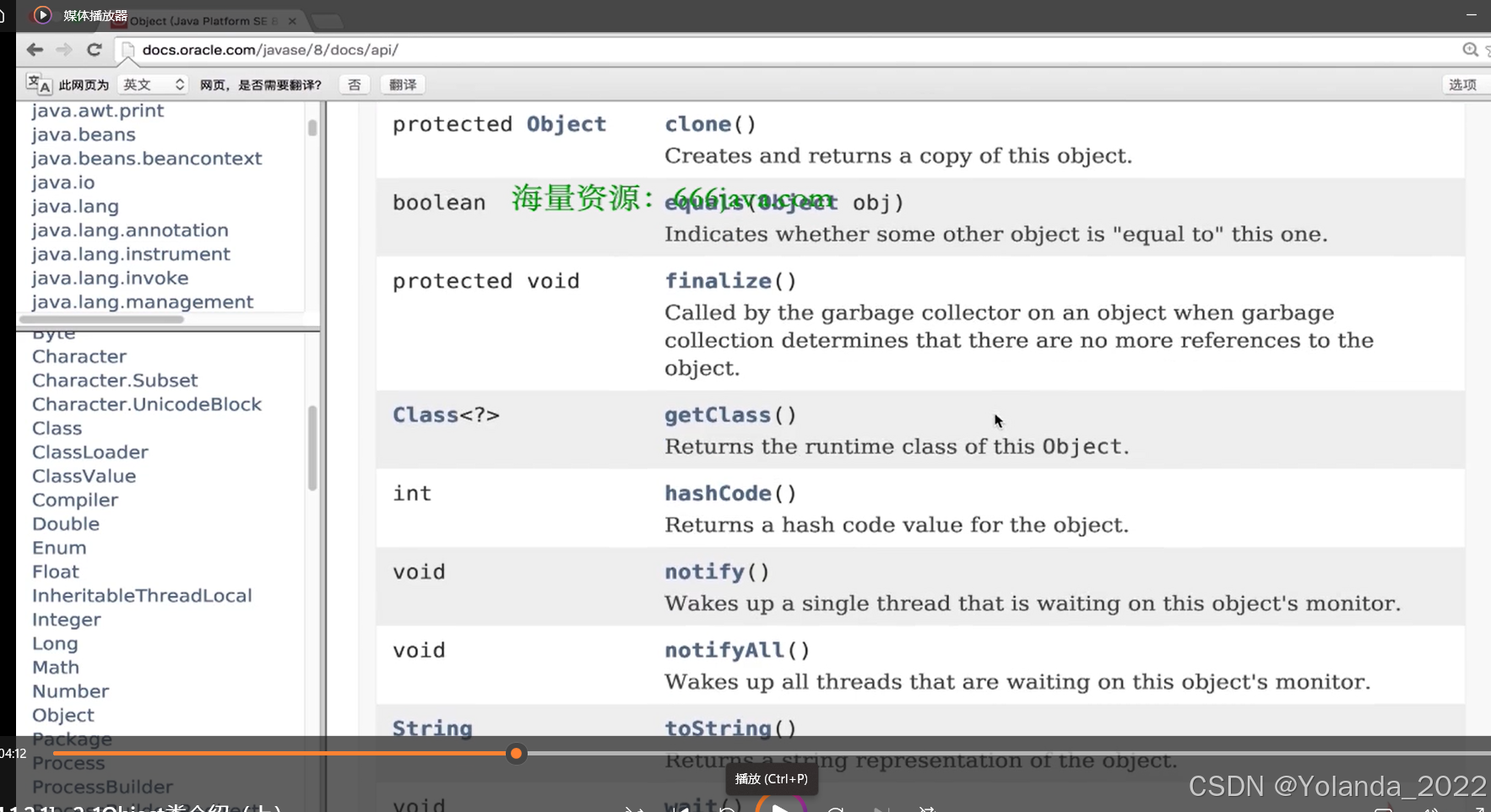1491x812 pixels.
Task: Open the ClassLoader class link
Action: 90,452
